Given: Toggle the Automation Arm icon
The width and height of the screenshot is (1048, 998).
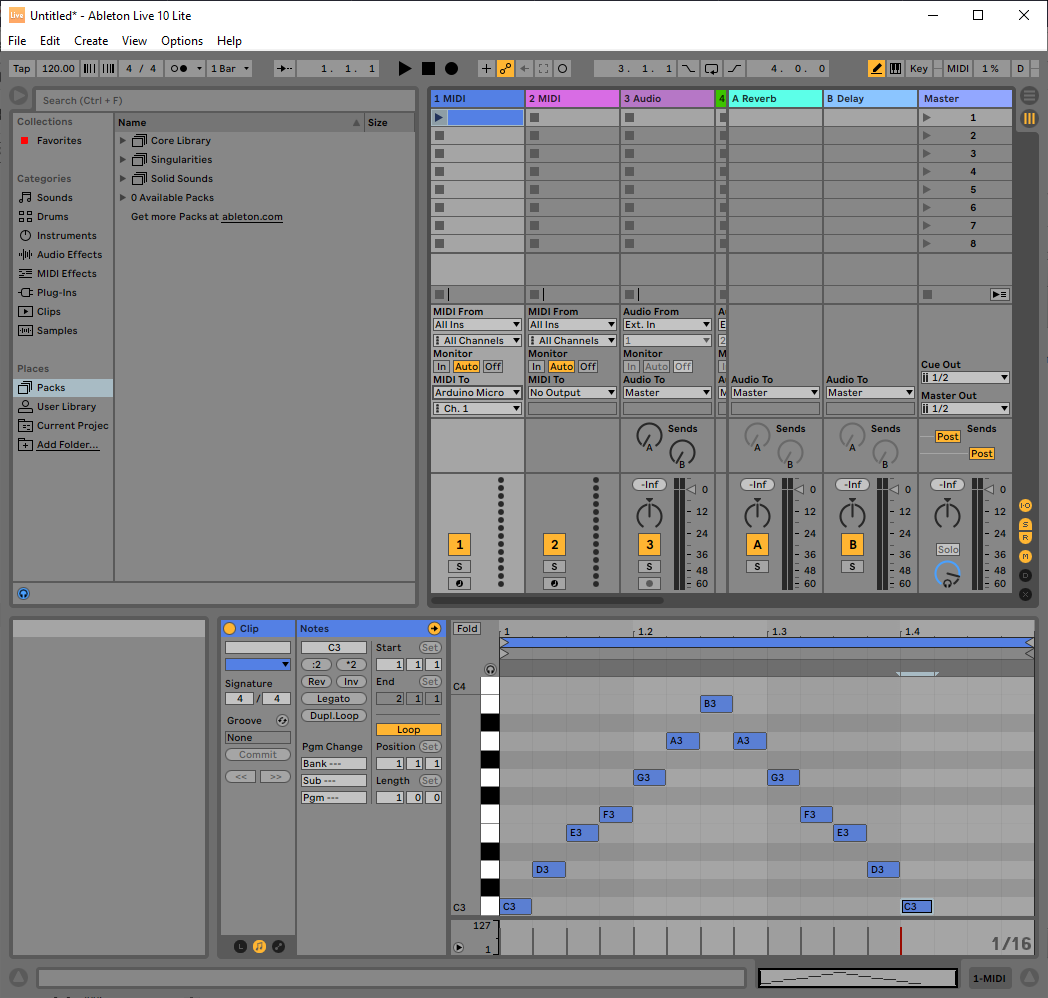Looking at the screenshot, I should click(505, 68).
